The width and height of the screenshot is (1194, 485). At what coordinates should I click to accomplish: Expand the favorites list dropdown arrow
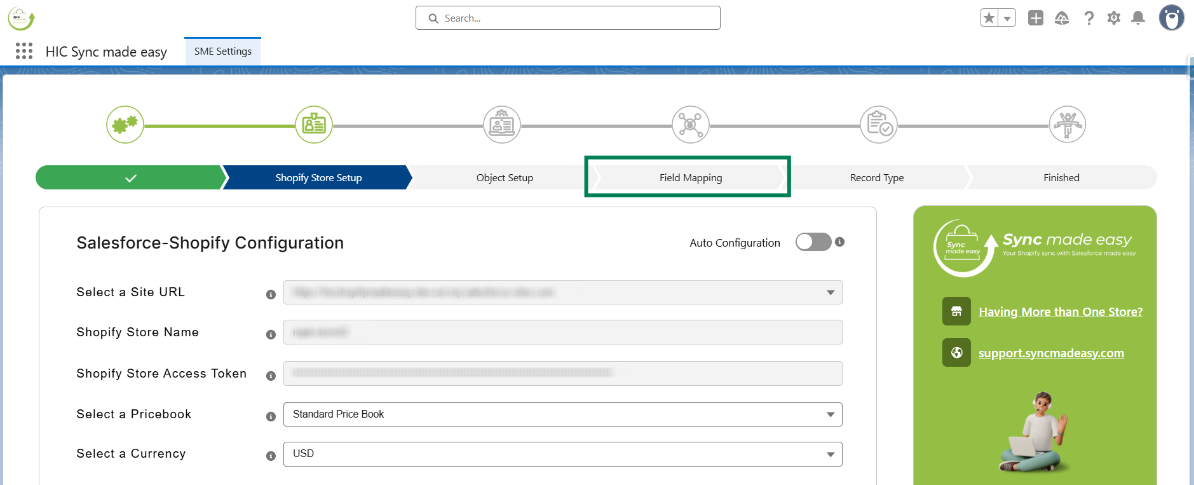pos(1007,18)
